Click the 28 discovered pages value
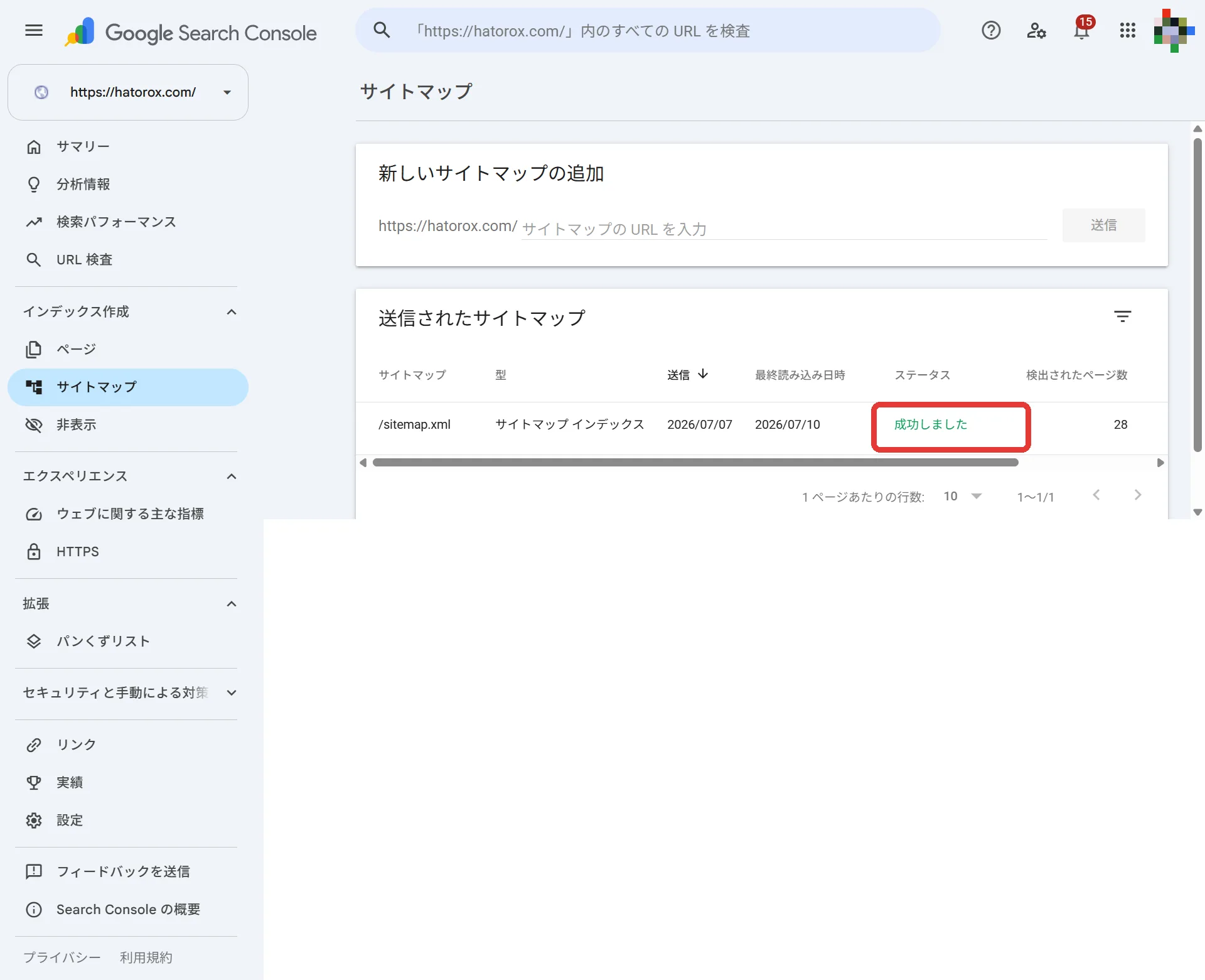 click(x=1120, y=424)
